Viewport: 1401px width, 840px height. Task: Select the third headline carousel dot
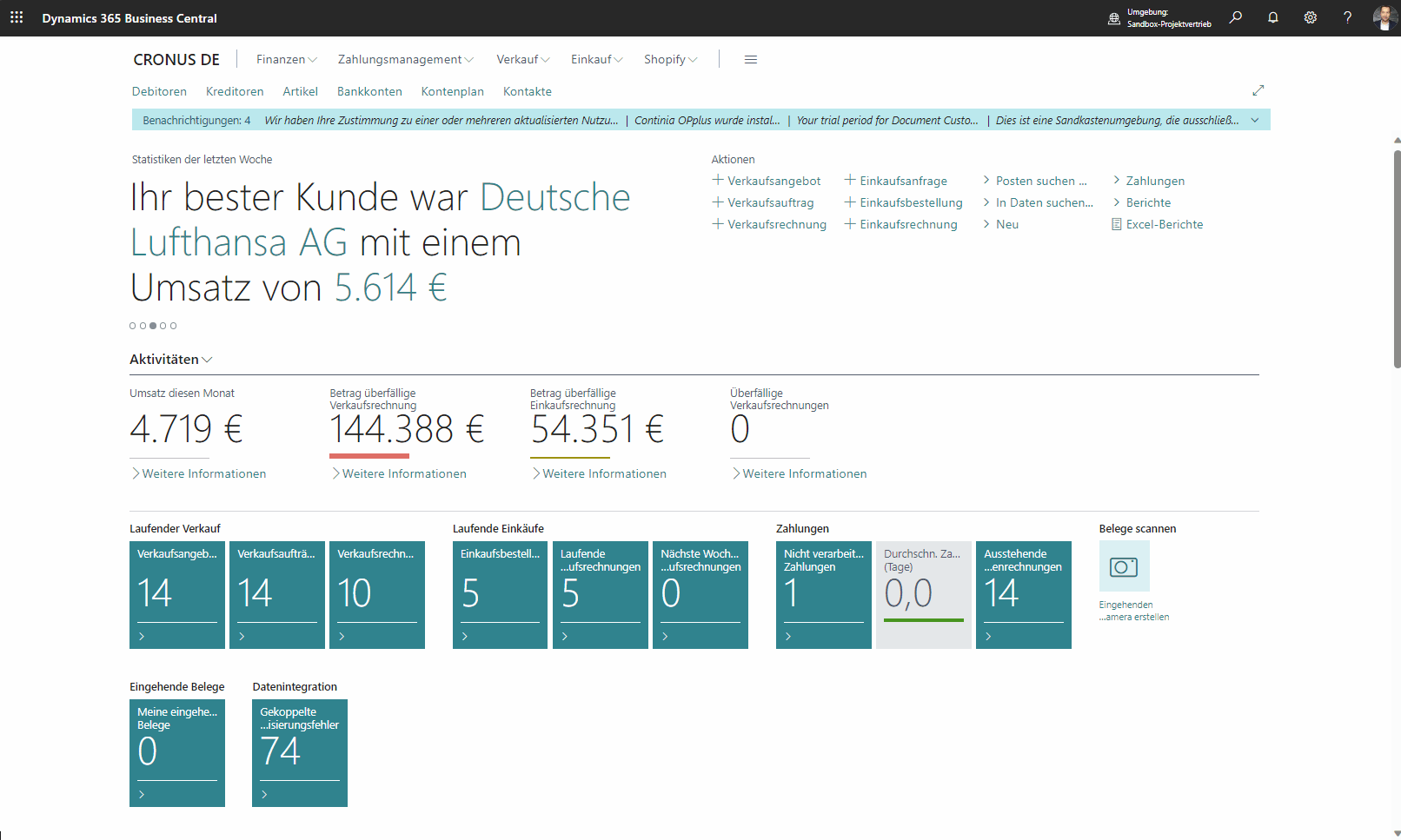[153, 326]
